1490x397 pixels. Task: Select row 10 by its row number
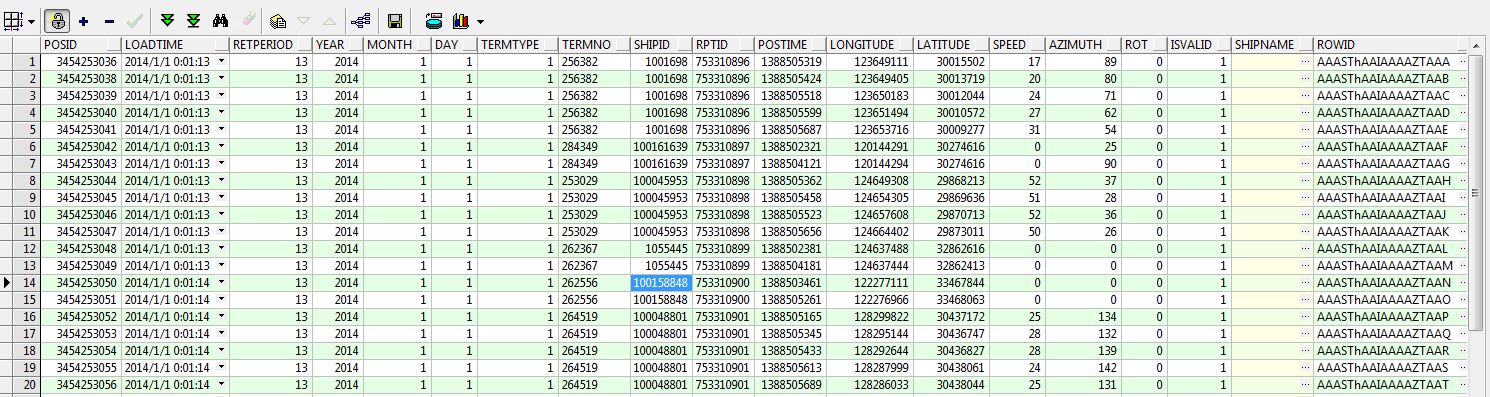pos(26,215)
